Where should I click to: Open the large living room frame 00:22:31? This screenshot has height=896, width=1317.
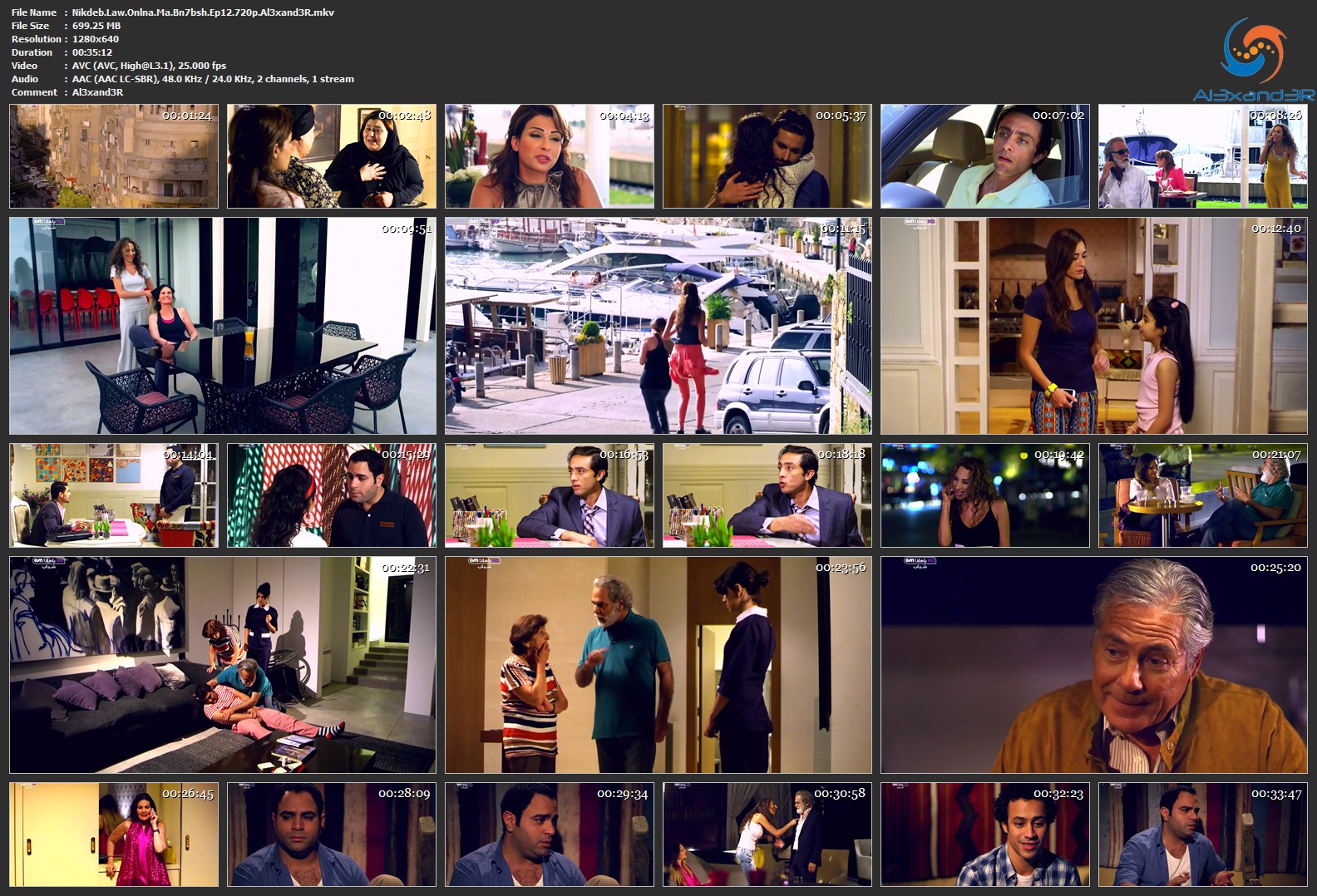click(x=223, y=665)
